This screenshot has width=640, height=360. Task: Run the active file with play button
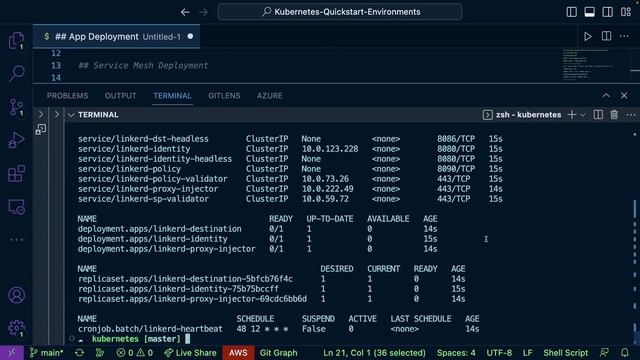point(588,36)
